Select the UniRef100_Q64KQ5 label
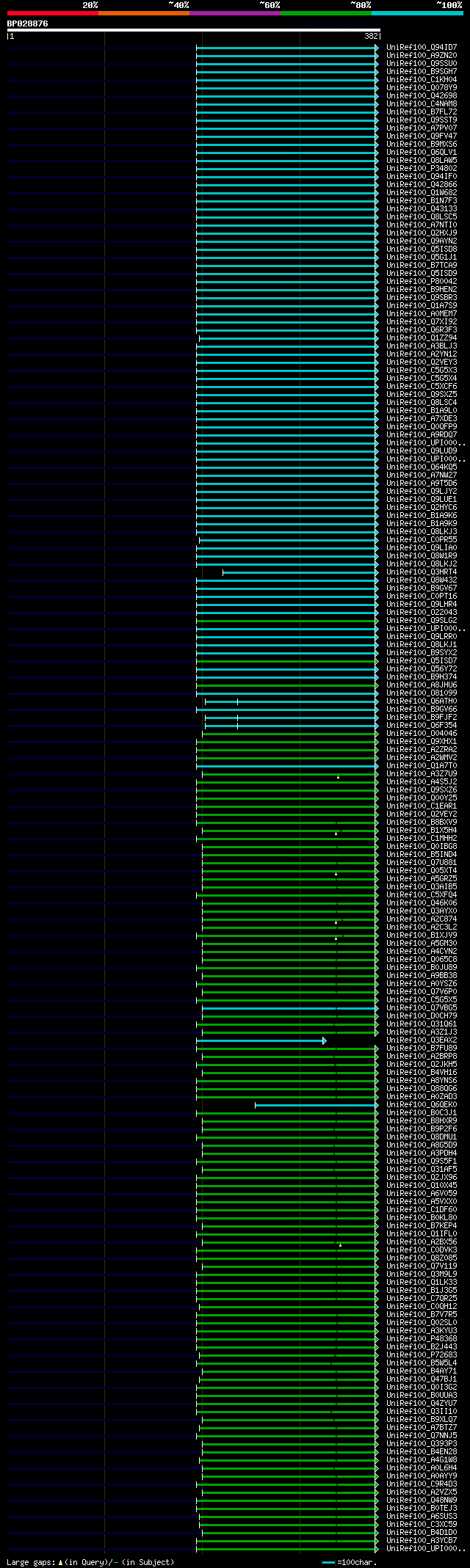 (x=422, y=467)
